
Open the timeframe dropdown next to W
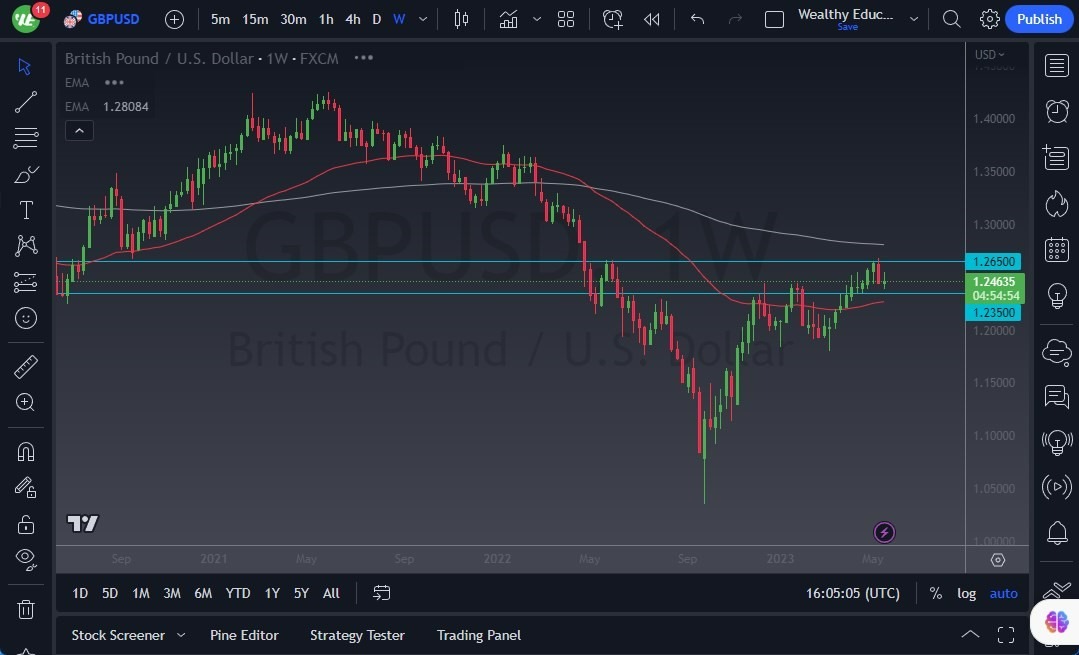click(421, 19)
